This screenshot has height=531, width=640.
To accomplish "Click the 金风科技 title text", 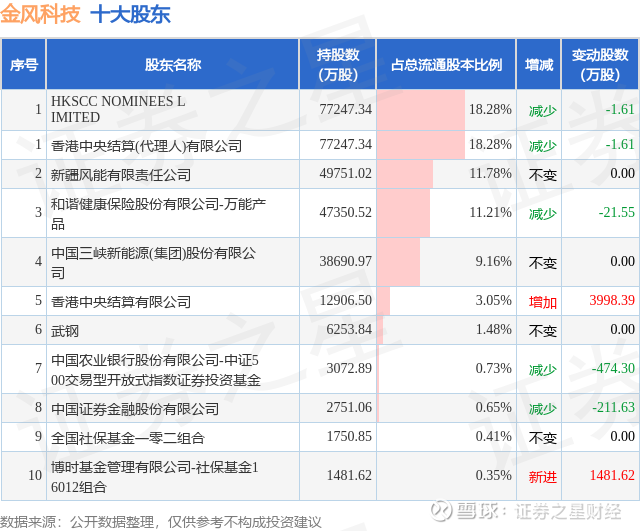I will click(40, 14).
